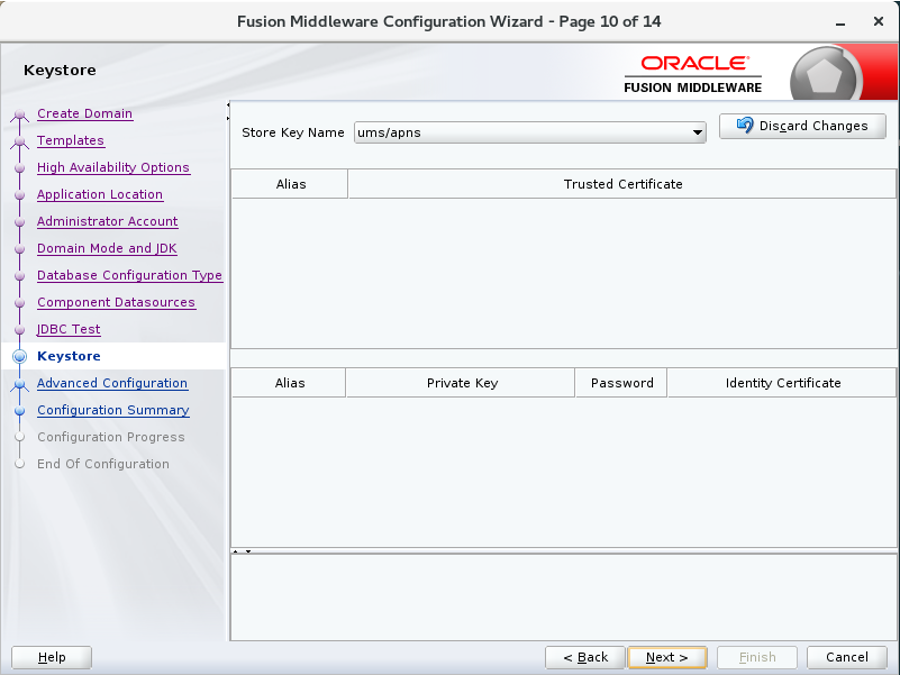The image size is (904, 678).
Task: Click the Templates step node icon
Action: point(20,141)
